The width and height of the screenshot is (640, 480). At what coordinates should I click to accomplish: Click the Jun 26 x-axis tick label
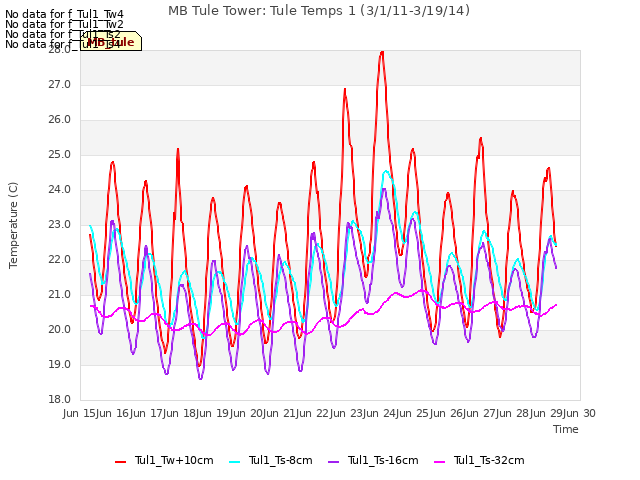(x=448, y=413)
